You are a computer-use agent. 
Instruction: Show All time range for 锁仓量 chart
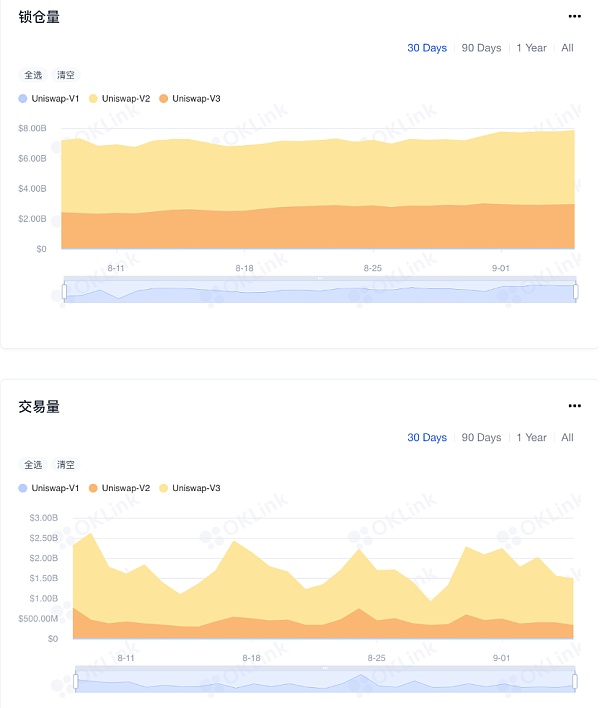[x=567, y=48]
